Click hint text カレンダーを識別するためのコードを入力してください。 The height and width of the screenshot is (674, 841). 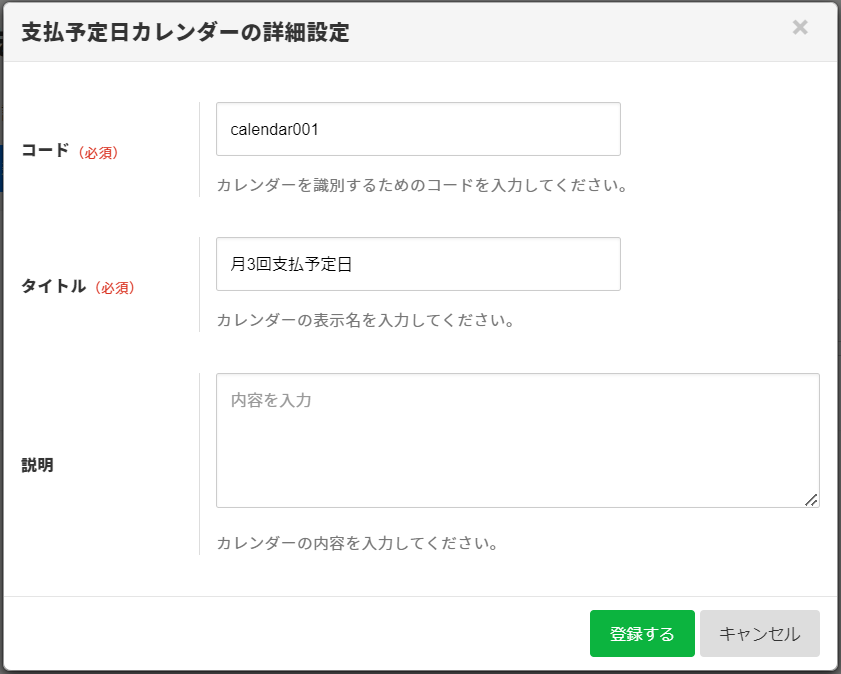pyautogui.click(x=422, y=186)
